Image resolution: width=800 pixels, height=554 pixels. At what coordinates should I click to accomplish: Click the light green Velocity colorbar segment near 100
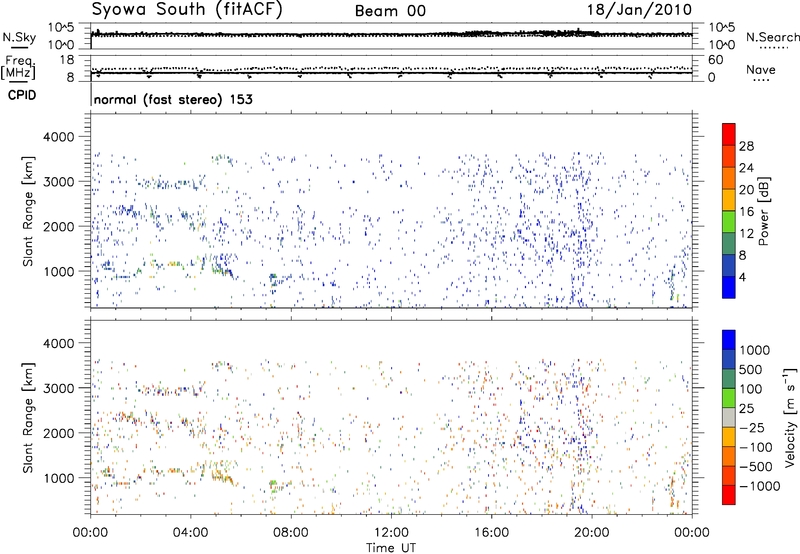[x=729, y=398]
